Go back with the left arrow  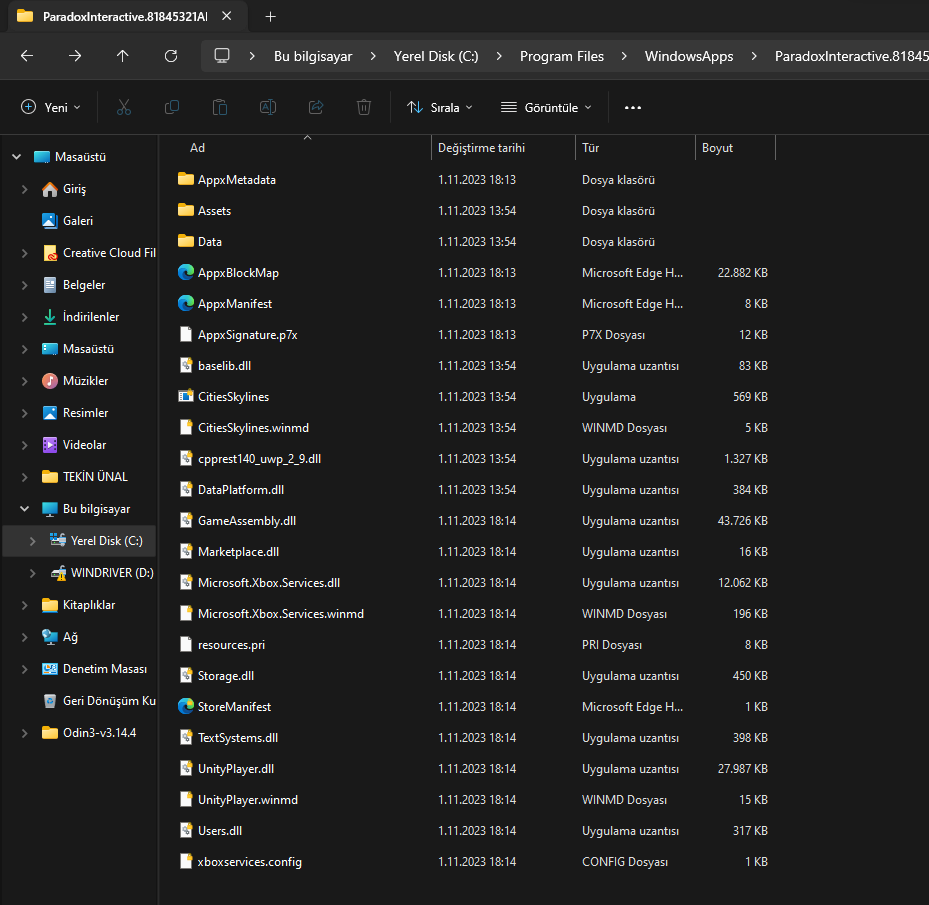click(27, 56)
